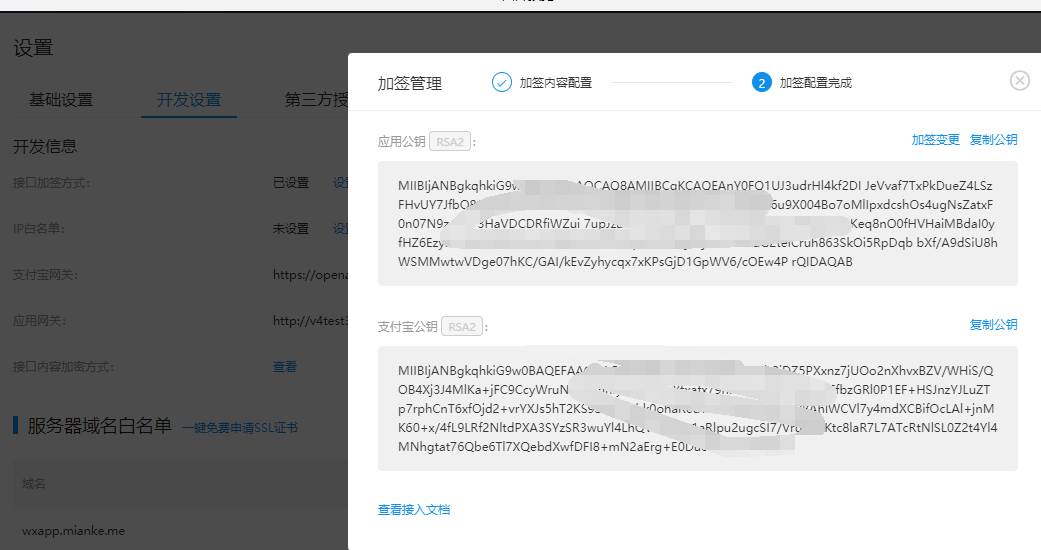Click the wxapp.mianke.me domain row
1041x550 pixels.
click(74, 531)
